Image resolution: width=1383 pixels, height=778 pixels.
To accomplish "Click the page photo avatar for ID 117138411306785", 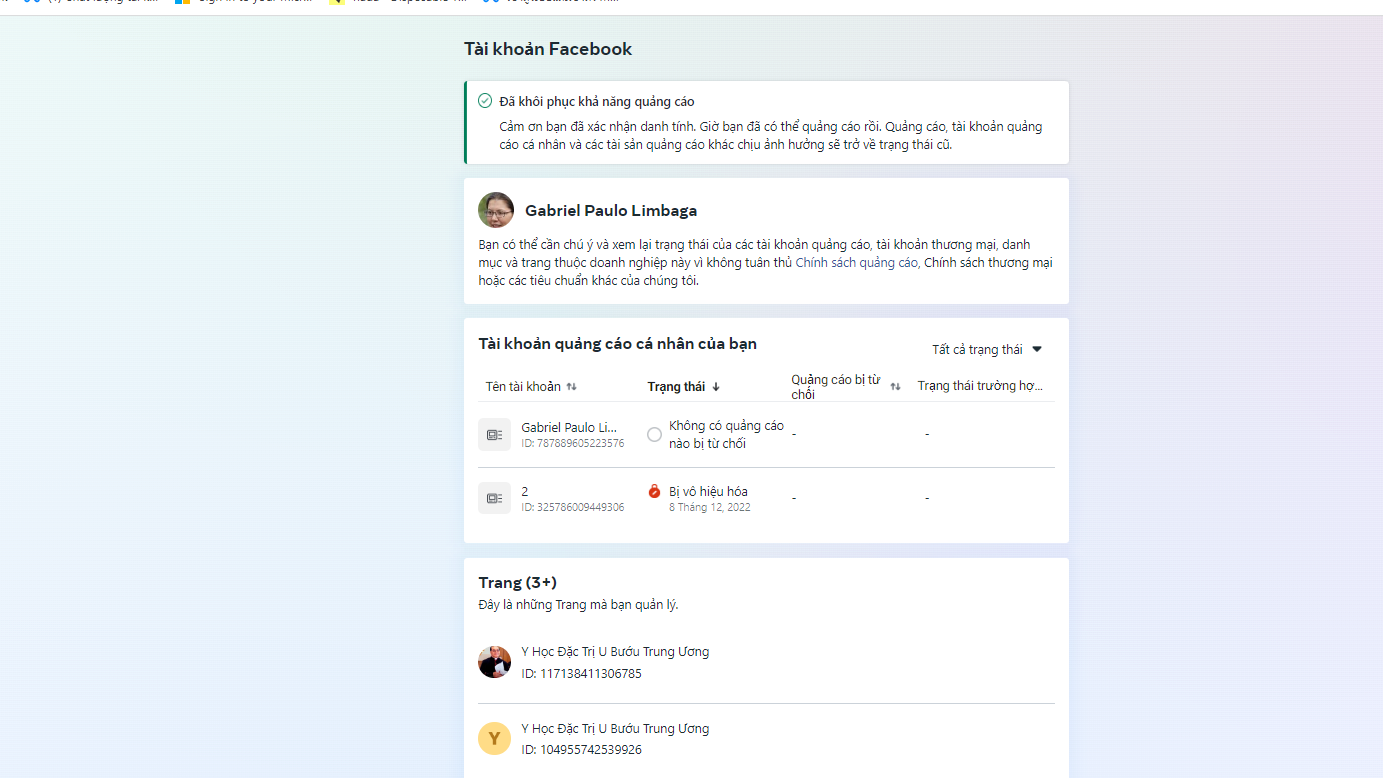I will pyautogui.click(x=494, y=662).
